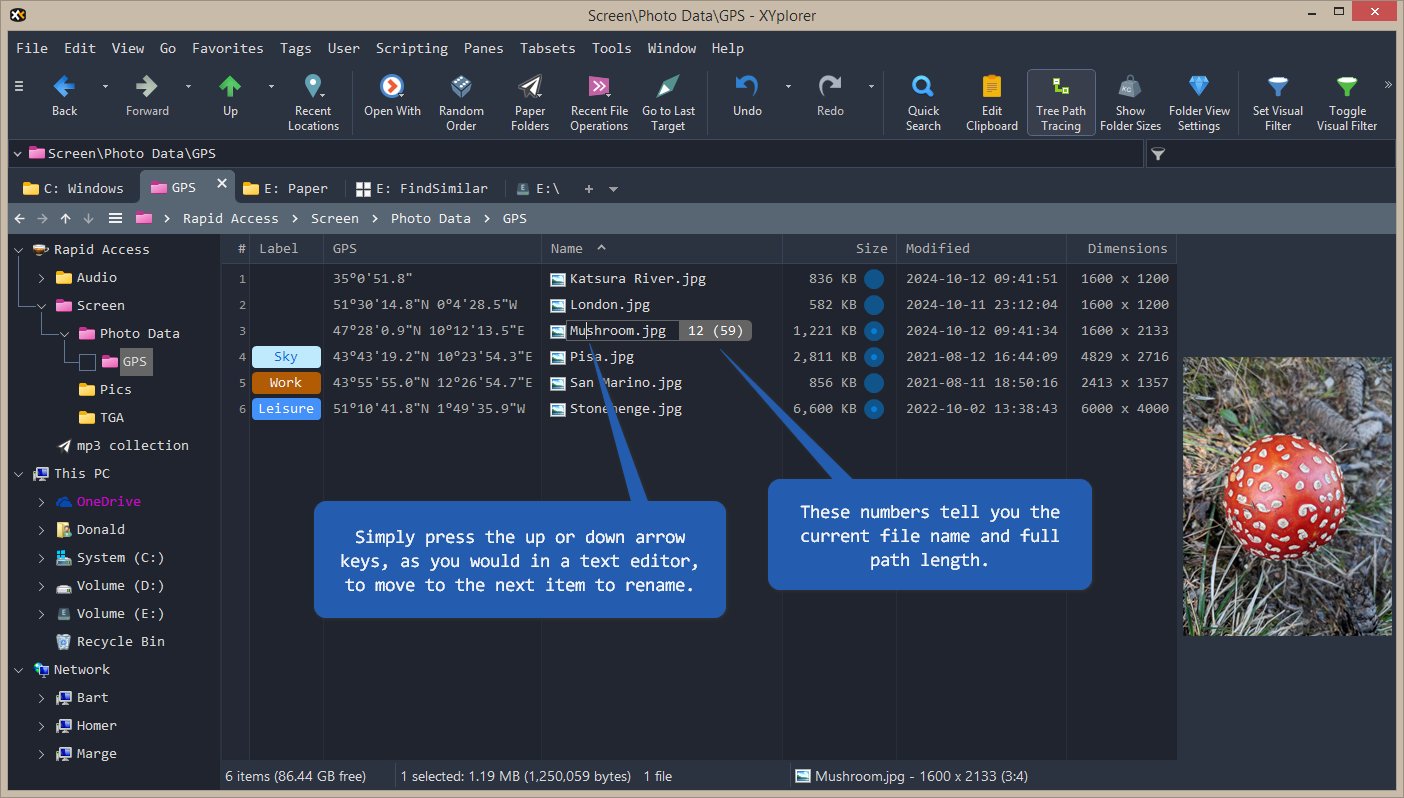The height and width of the screenshot is (798, 1404).
Task: Open the Scripting menu
Action: point(411,48)
